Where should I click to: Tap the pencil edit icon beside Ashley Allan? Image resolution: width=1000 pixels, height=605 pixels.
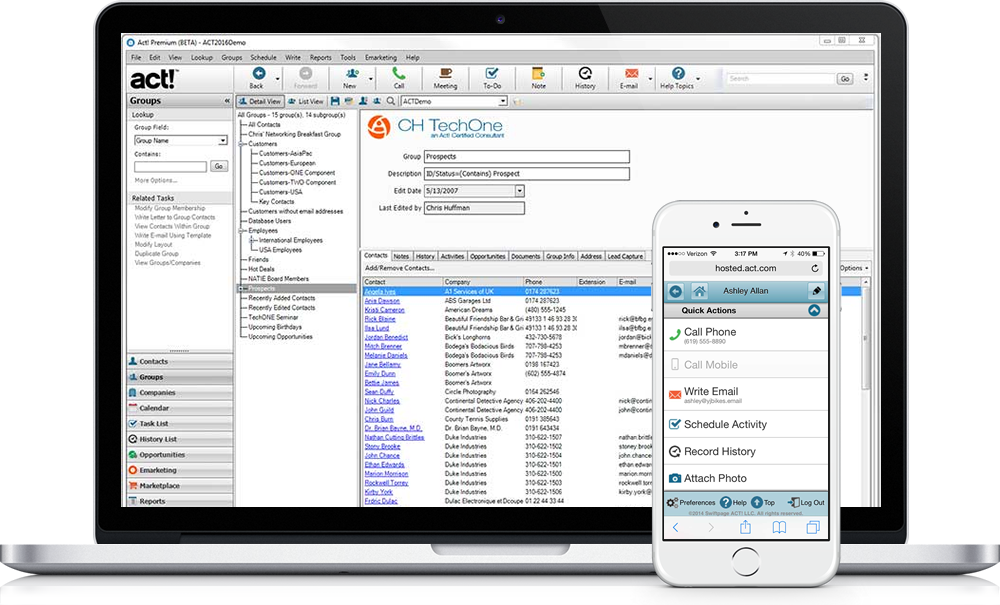816,291
